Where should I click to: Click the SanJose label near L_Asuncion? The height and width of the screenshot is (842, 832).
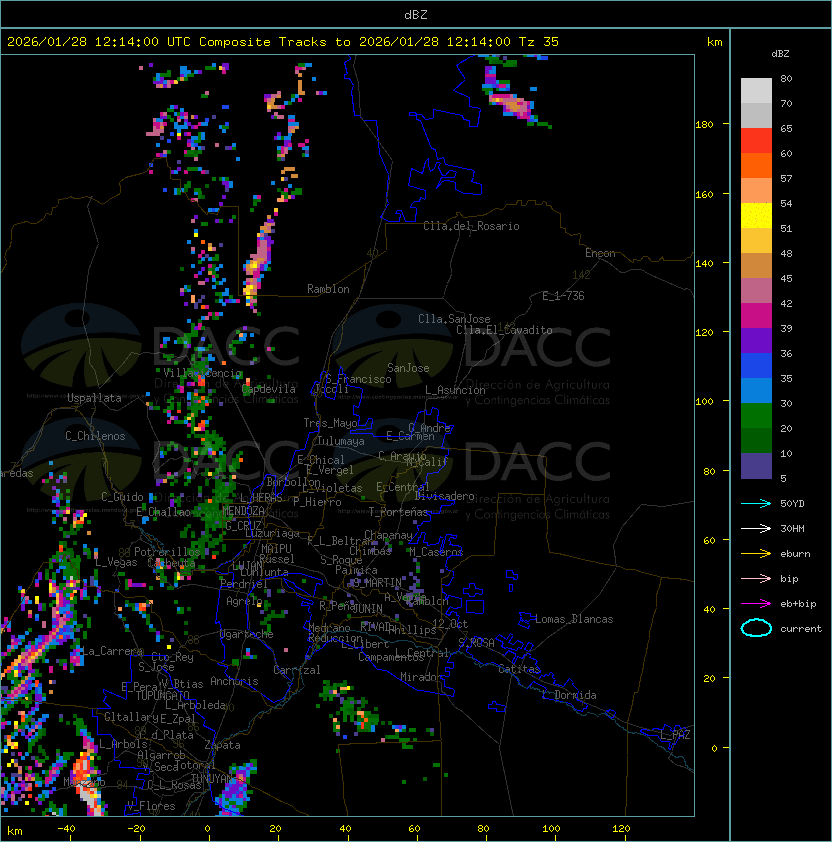408,368
